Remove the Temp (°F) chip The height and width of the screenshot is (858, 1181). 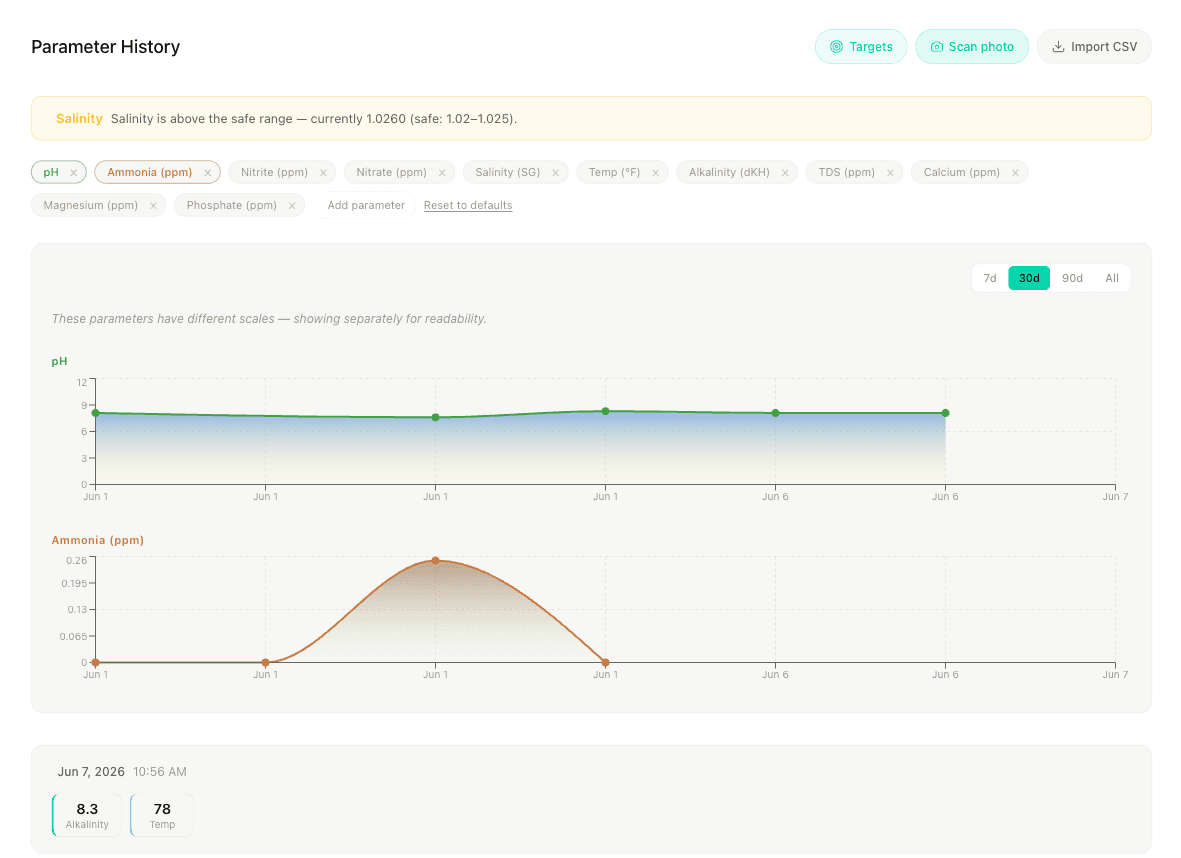(655, 173)
